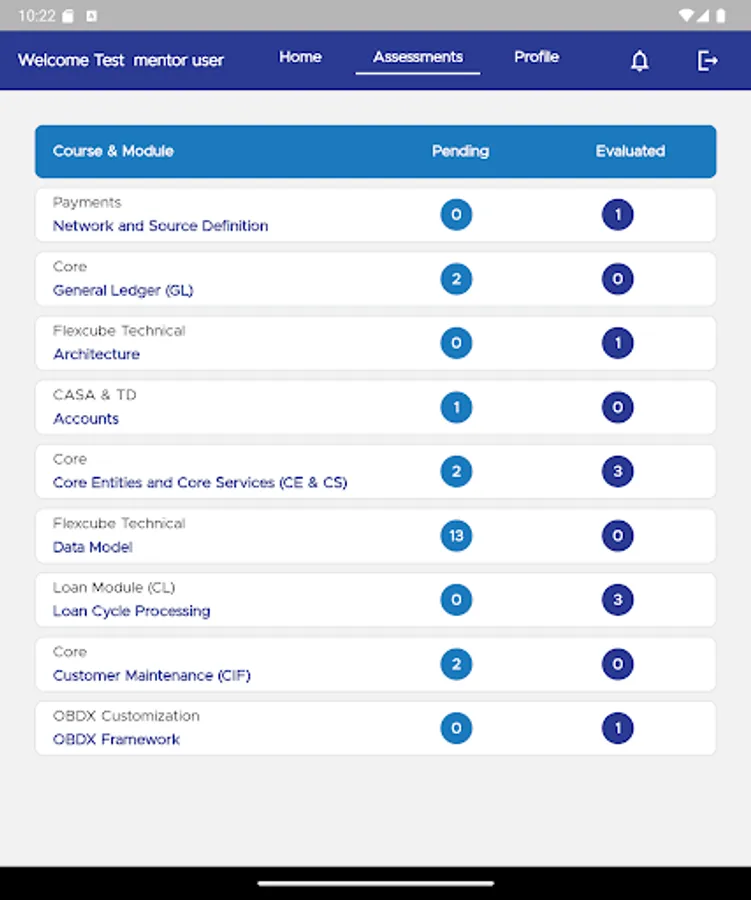Tap the pending badge for General Ledger (GL)
751x900 pixels.
tap(456, 279)
